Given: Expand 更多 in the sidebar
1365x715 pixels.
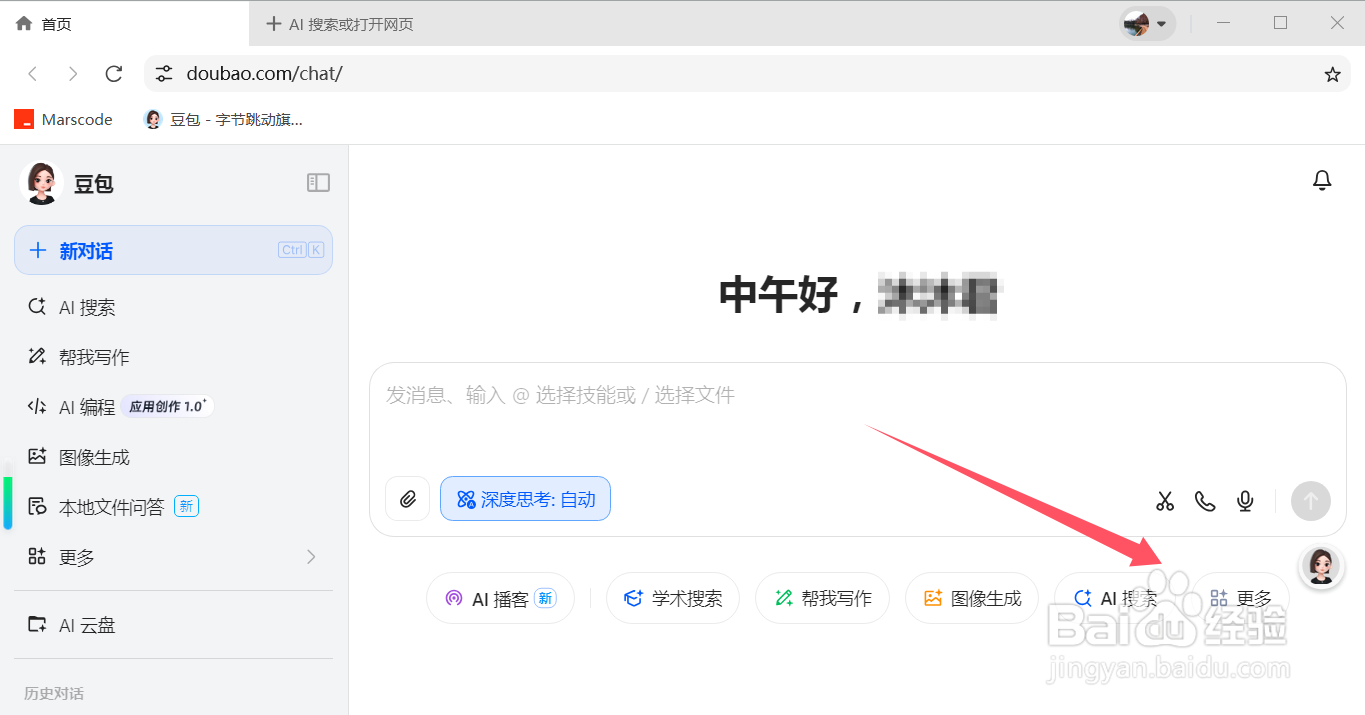Looking at the screenshot, I should click(173, 557).
